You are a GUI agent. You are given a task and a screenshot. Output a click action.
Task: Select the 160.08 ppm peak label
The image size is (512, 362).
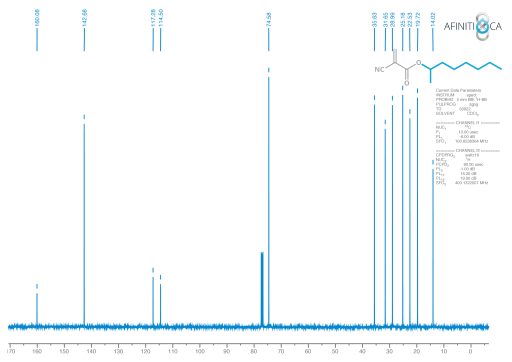click(37, 18)
